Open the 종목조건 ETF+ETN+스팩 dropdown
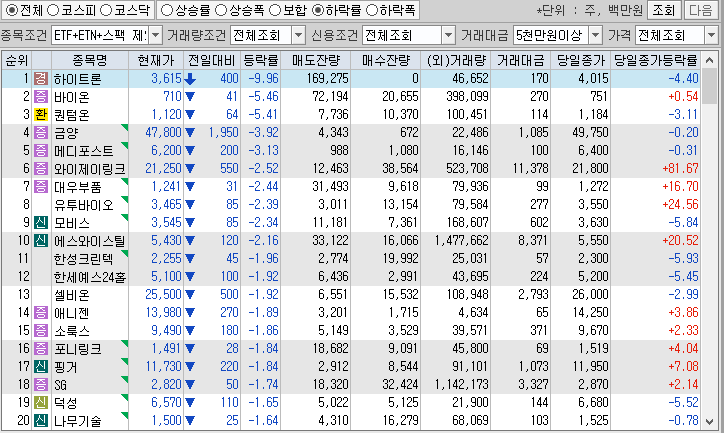Screen dimensions: 724x433 pyautogui.click(x=156, y=35)
